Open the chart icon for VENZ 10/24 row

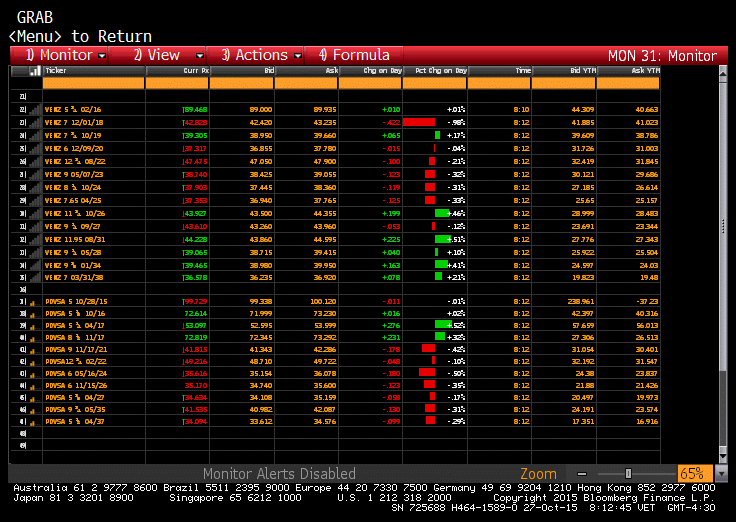[x=35, y=188]
